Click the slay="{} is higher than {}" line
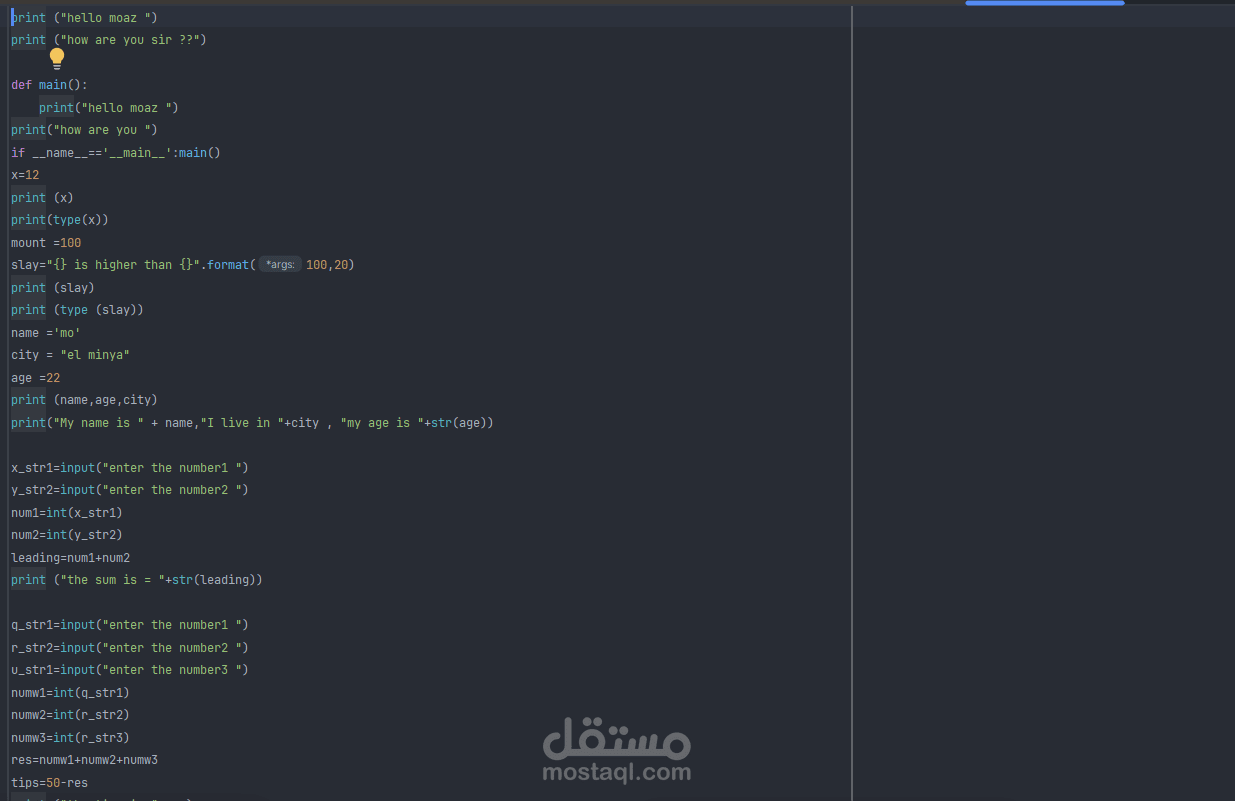 pyautogui.click(x=183, y=265)
